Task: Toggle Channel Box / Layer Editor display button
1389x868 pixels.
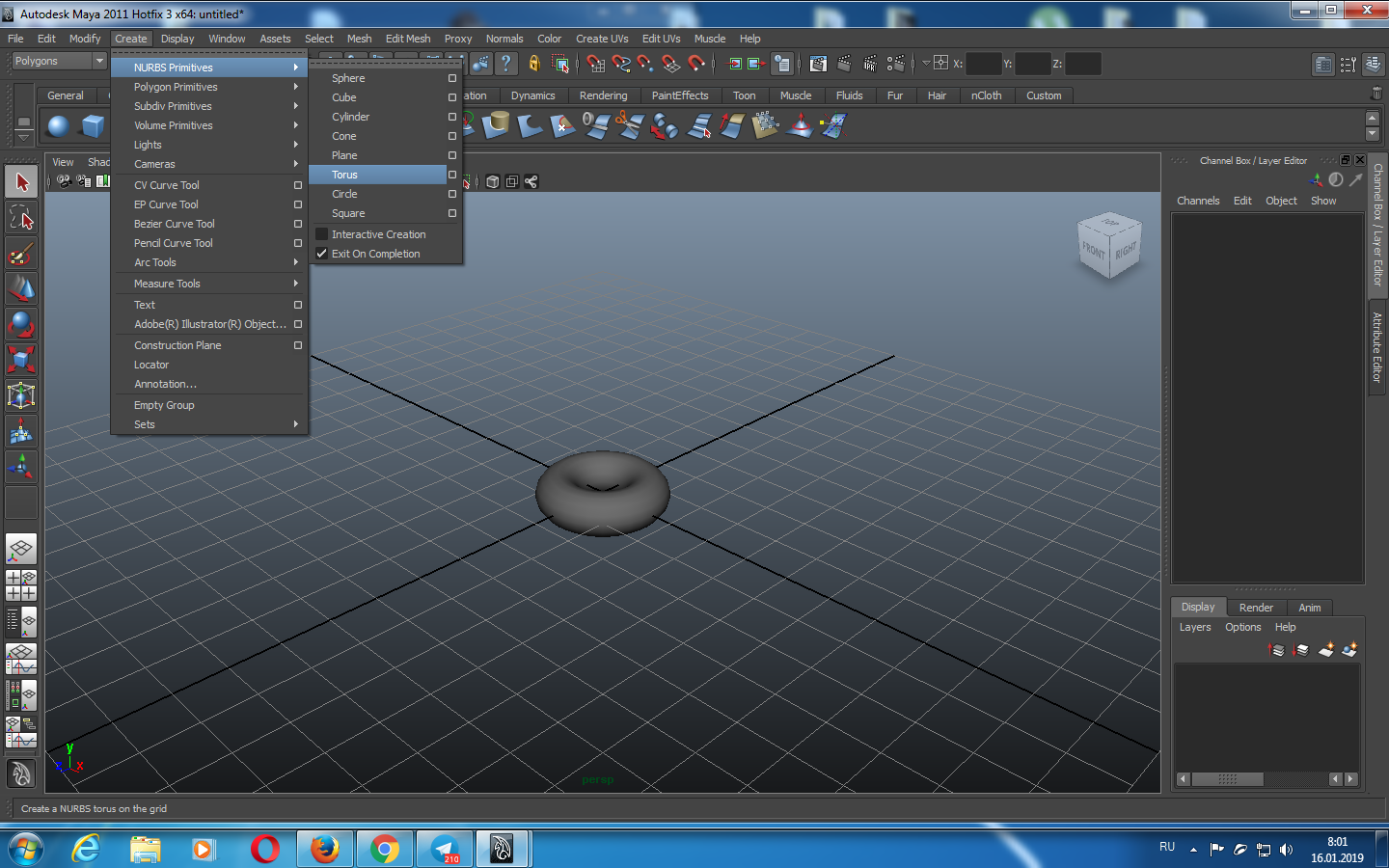Action: click(x=1374, y=64)
